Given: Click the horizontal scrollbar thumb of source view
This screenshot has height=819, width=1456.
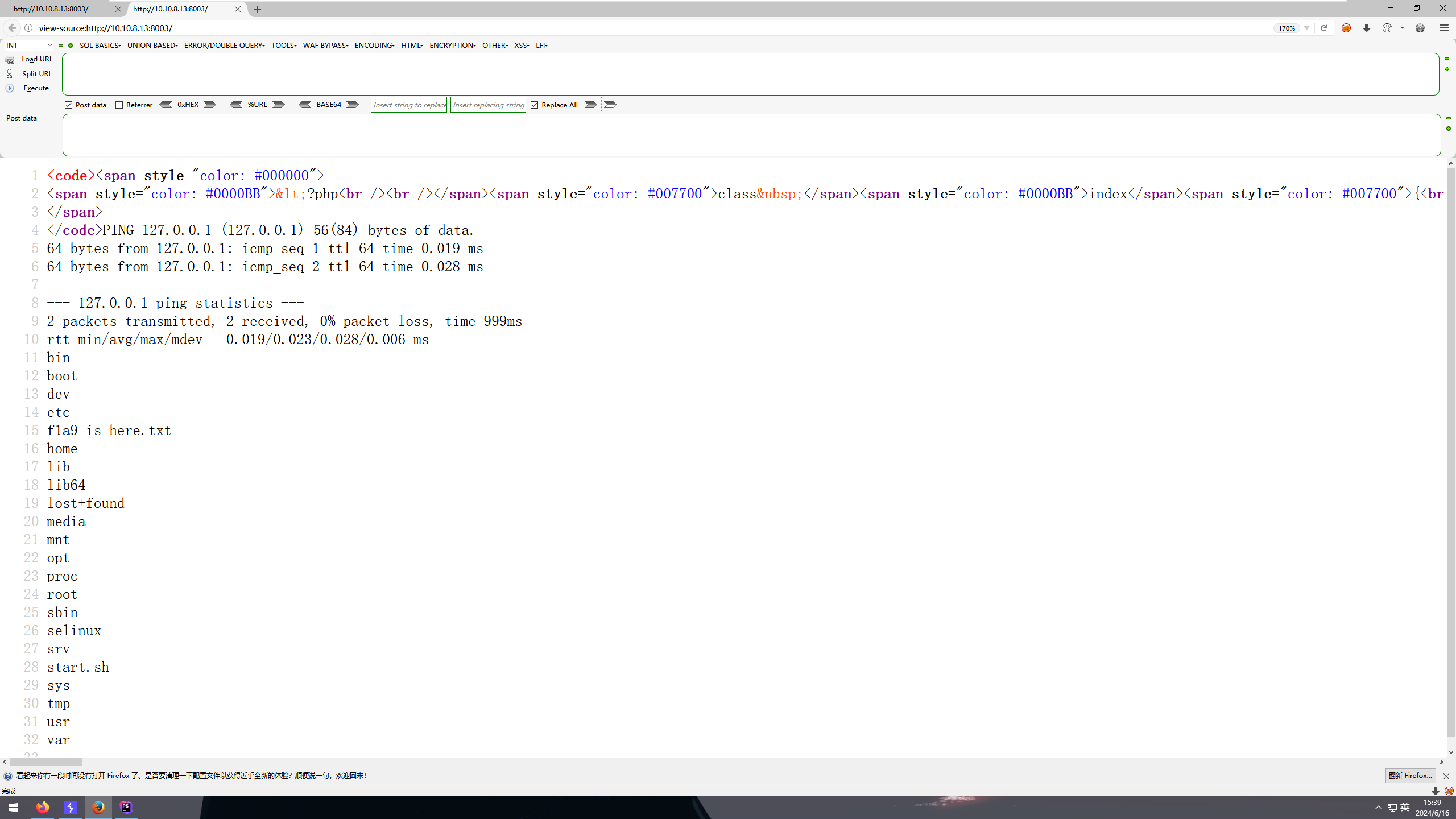Looking at the screenshot, I should click(46, 762).
